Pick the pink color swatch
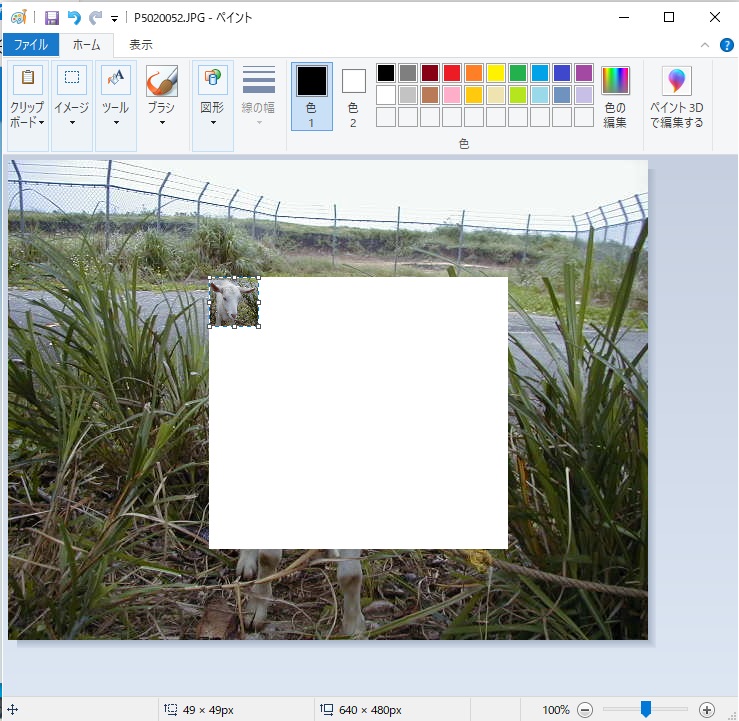The width and height of the screenshot is (739, 721). click(x=452, y=95)
